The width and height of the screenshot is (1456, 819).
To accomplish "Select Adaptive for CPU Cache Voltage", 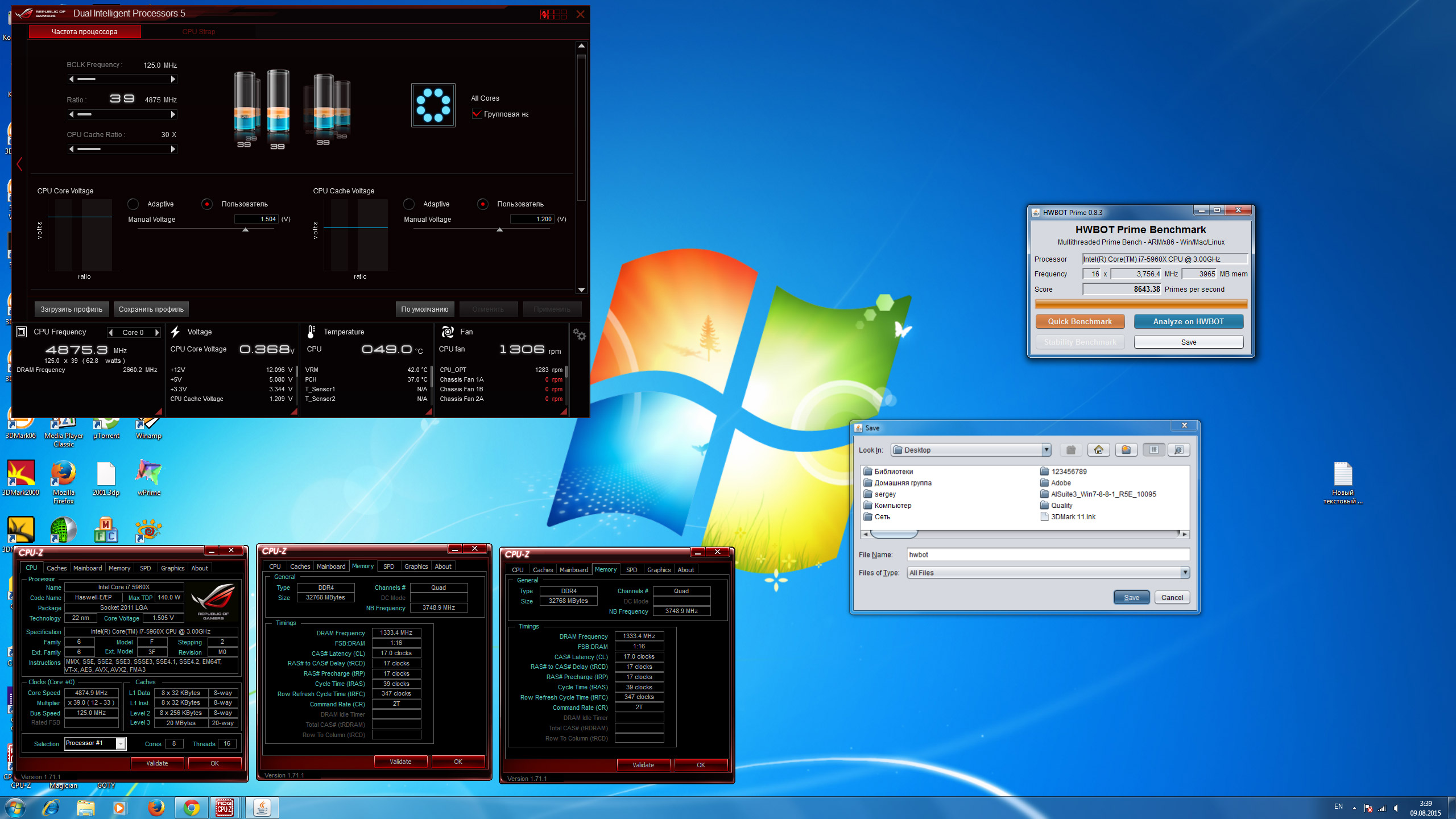I will click(409, 204).
